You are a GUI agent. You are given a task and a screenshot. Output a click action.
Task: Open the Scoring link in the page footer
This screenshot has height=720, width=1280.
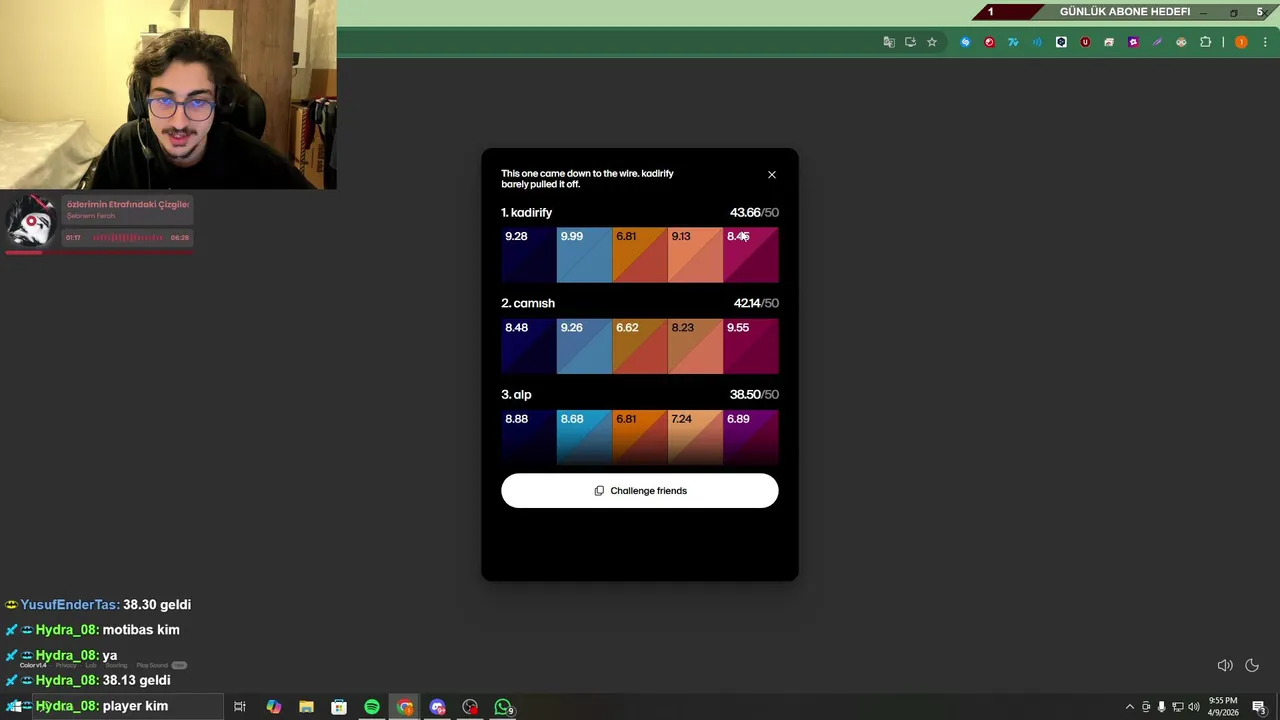116,665
